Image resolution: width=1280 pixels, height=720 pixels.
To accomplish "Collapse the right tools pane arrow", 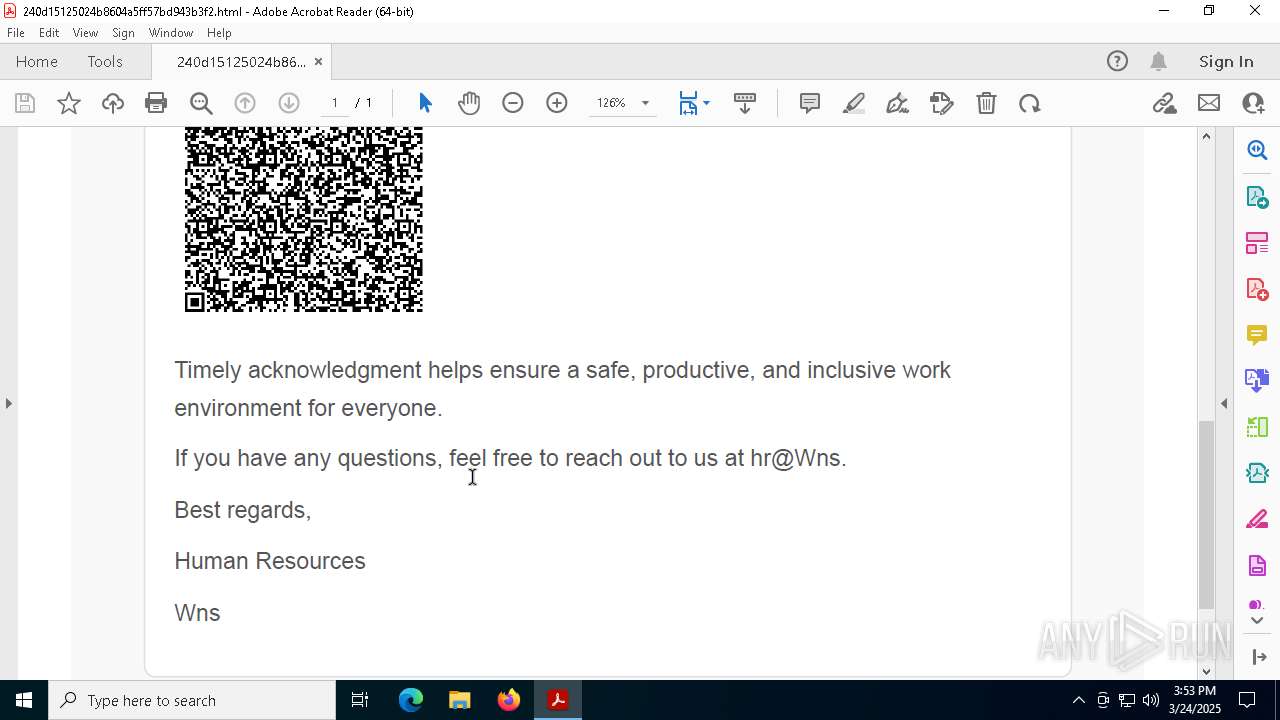I will click(1224, 403).
